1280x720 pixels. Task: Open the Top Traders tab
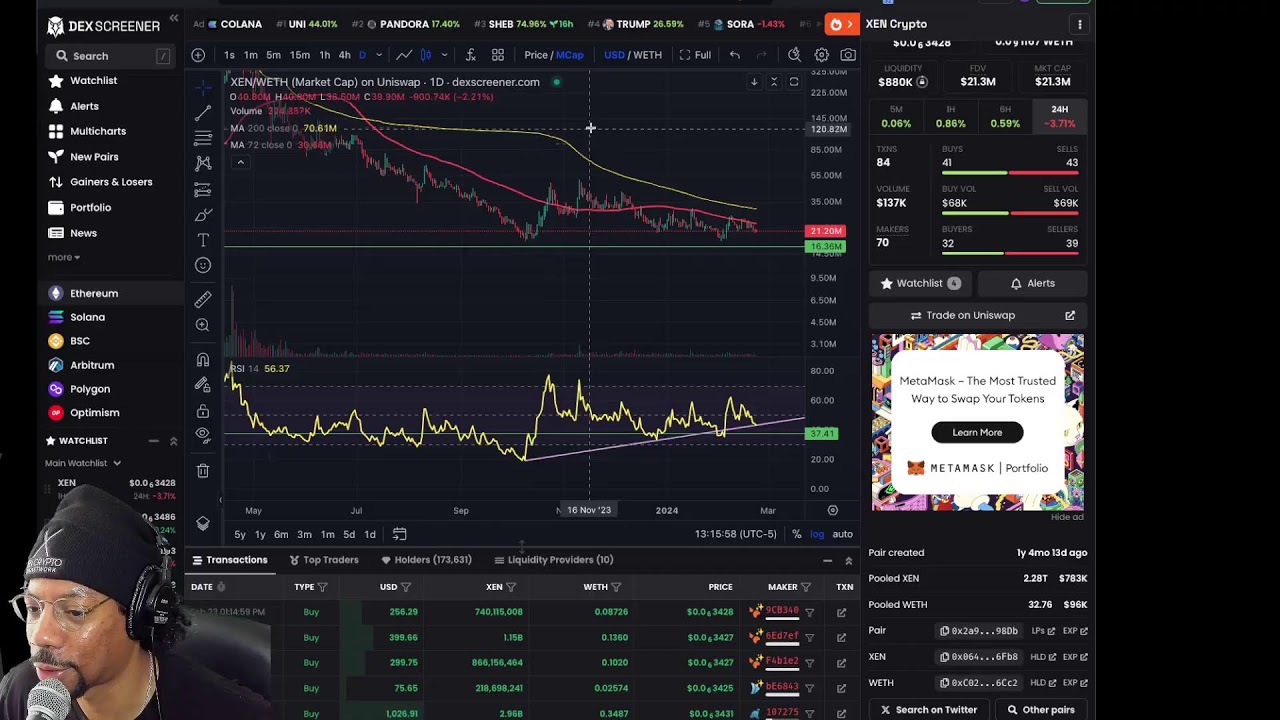(323, 560)
